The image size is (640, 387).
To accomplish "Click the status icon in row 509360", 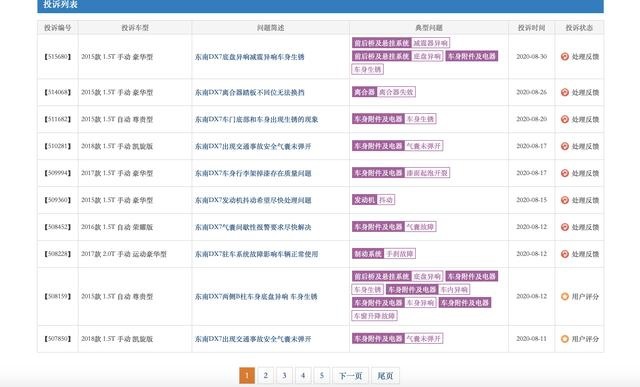I will pyautogui.click(x=565, y=200).
